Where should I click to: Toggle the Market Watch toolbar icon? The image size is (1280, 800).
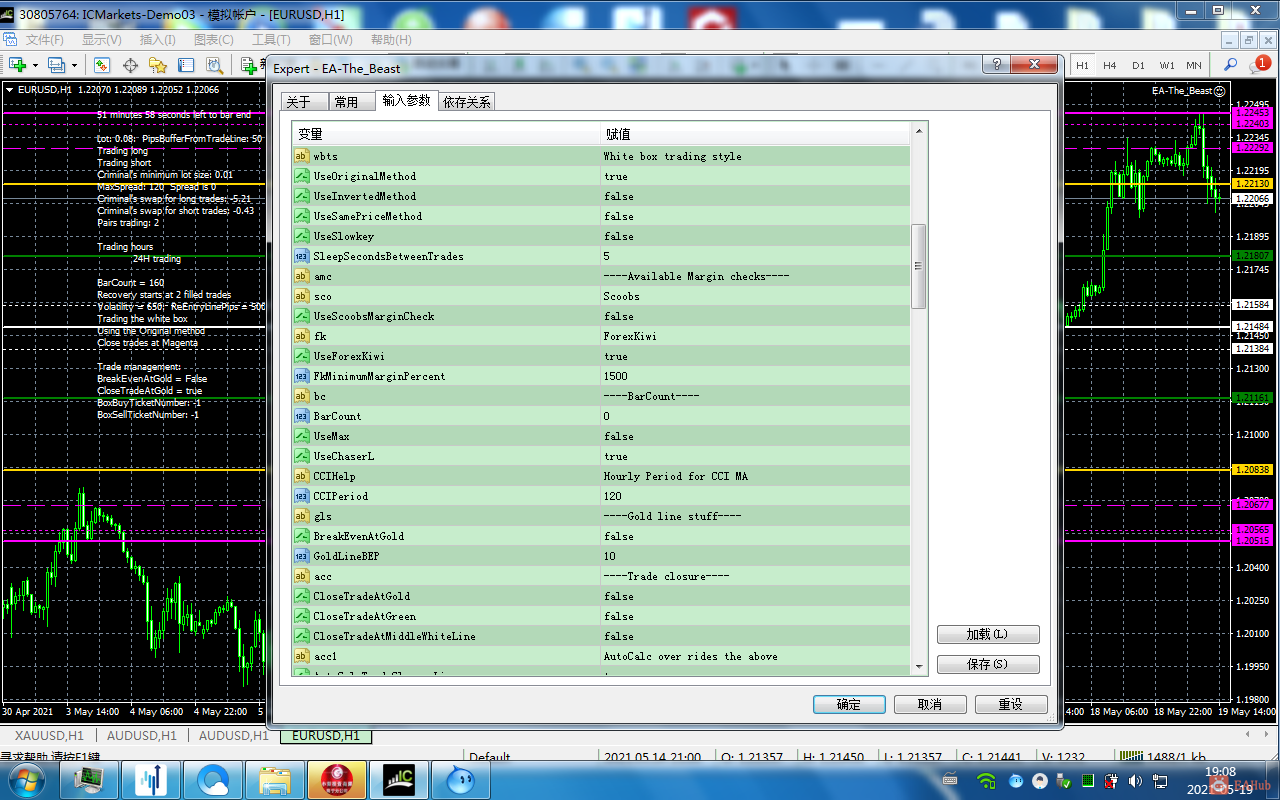(x=102, y=65)
